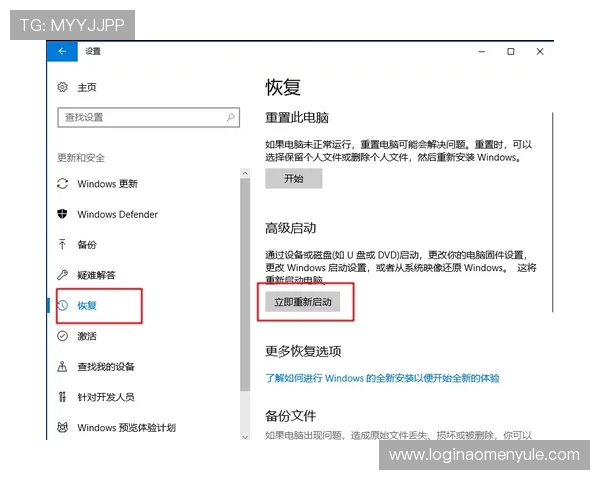Select the 恢复 menu entry
The width and height of the screenshot is (600, 480).
point(87,305)
